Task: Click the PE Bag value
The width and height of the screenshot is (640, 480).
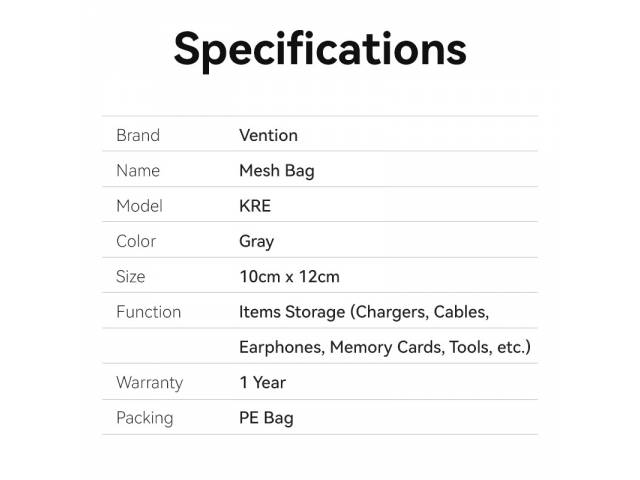Action: (266, 418)
